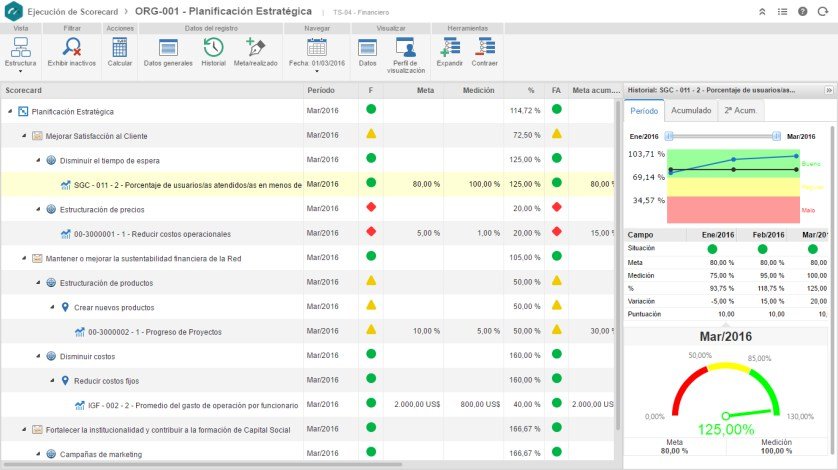Screen dimensions: 838x470
Task: Open Datos generales of the record
Action: coord(168,48)
